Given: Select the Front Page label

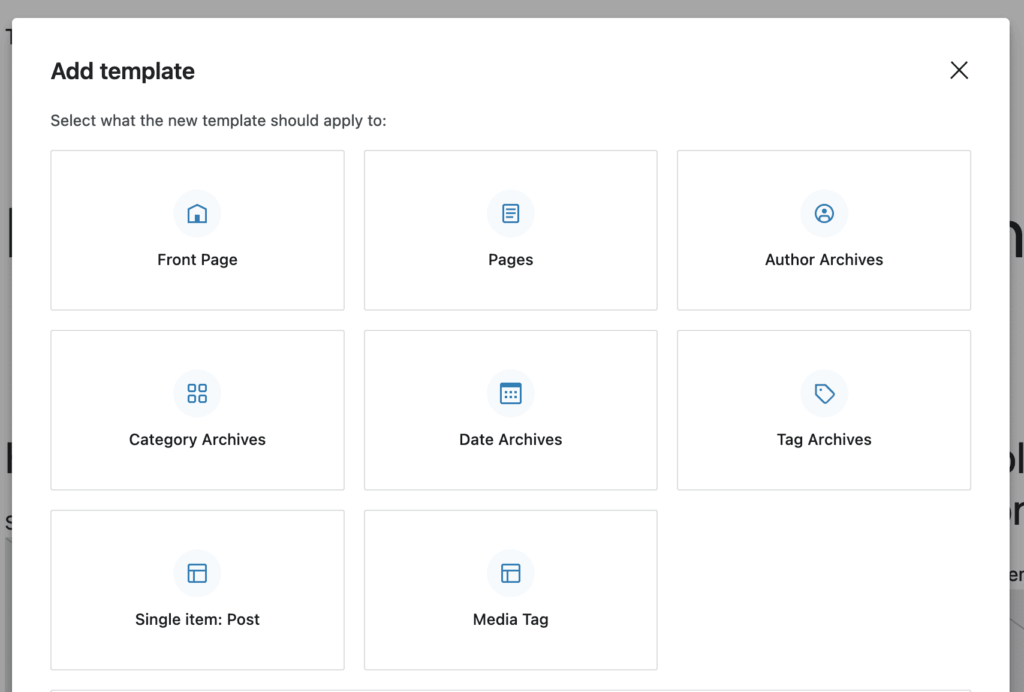Looking at the screenshot, I should pos(197,260).
